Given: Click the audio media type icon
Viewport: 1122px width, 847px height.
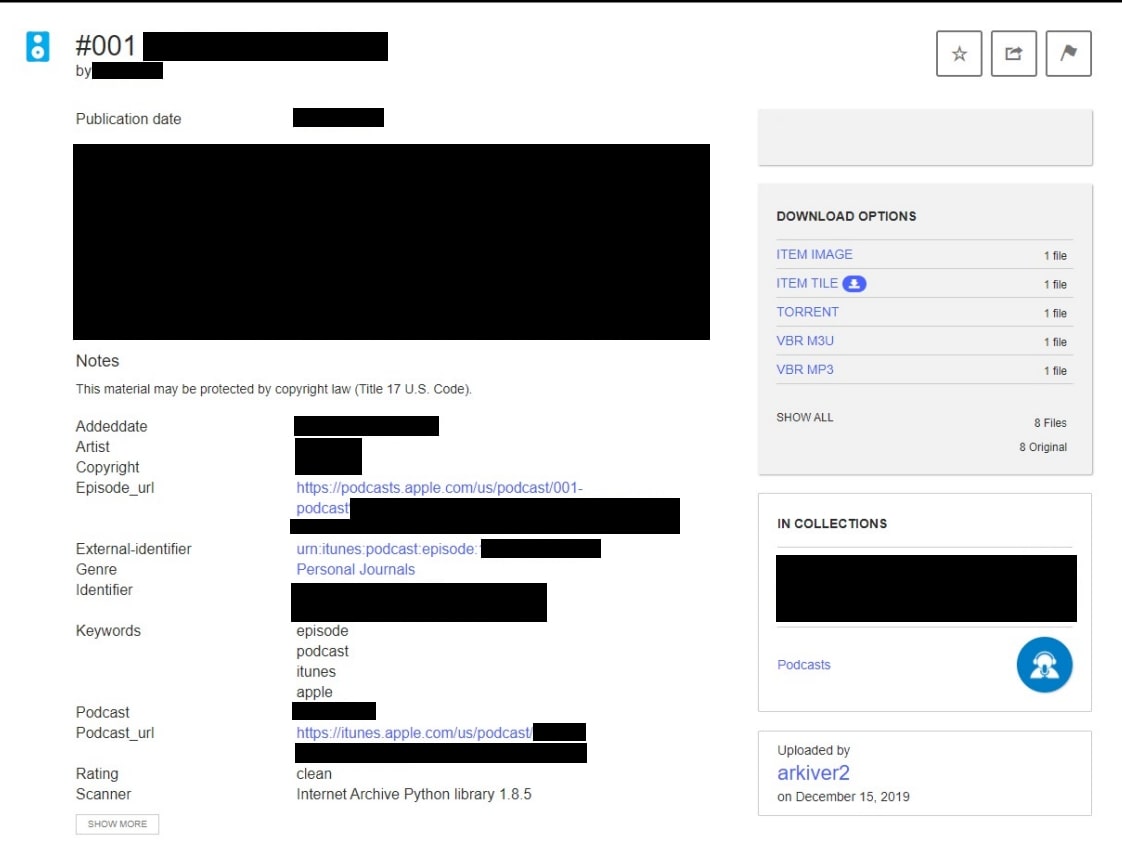Looking at the screenshot, I should point(37,46).
